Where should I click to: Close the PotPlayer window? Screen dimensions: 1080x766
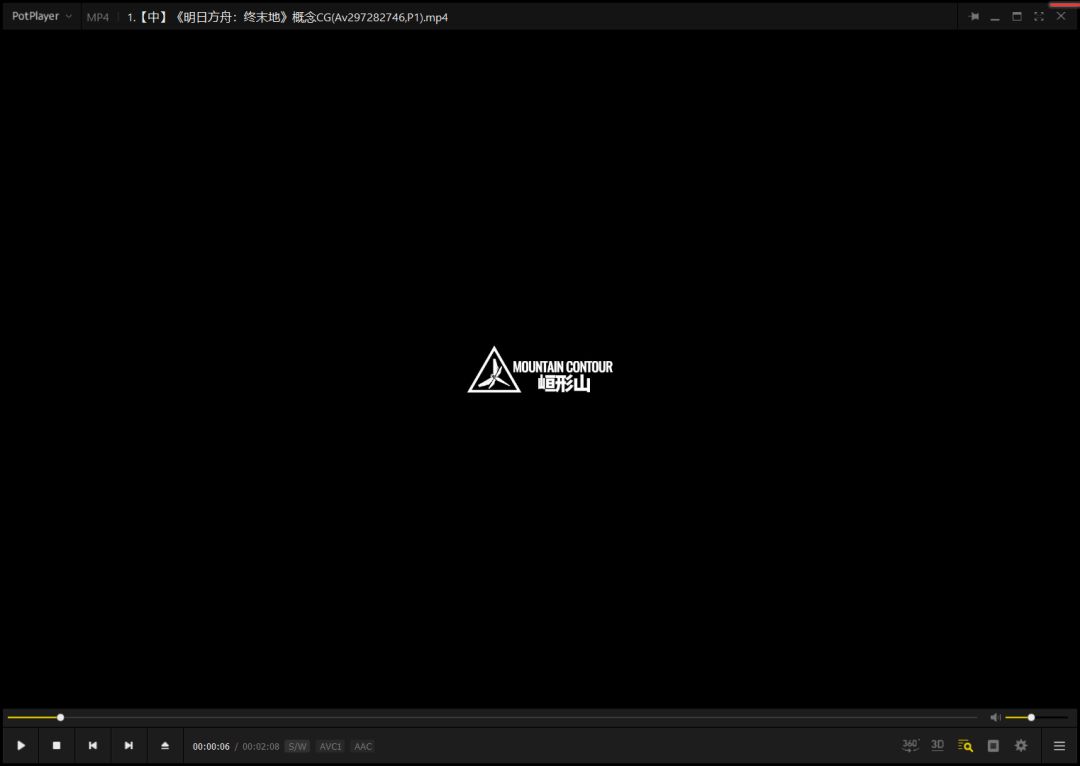pos(1061,16)
